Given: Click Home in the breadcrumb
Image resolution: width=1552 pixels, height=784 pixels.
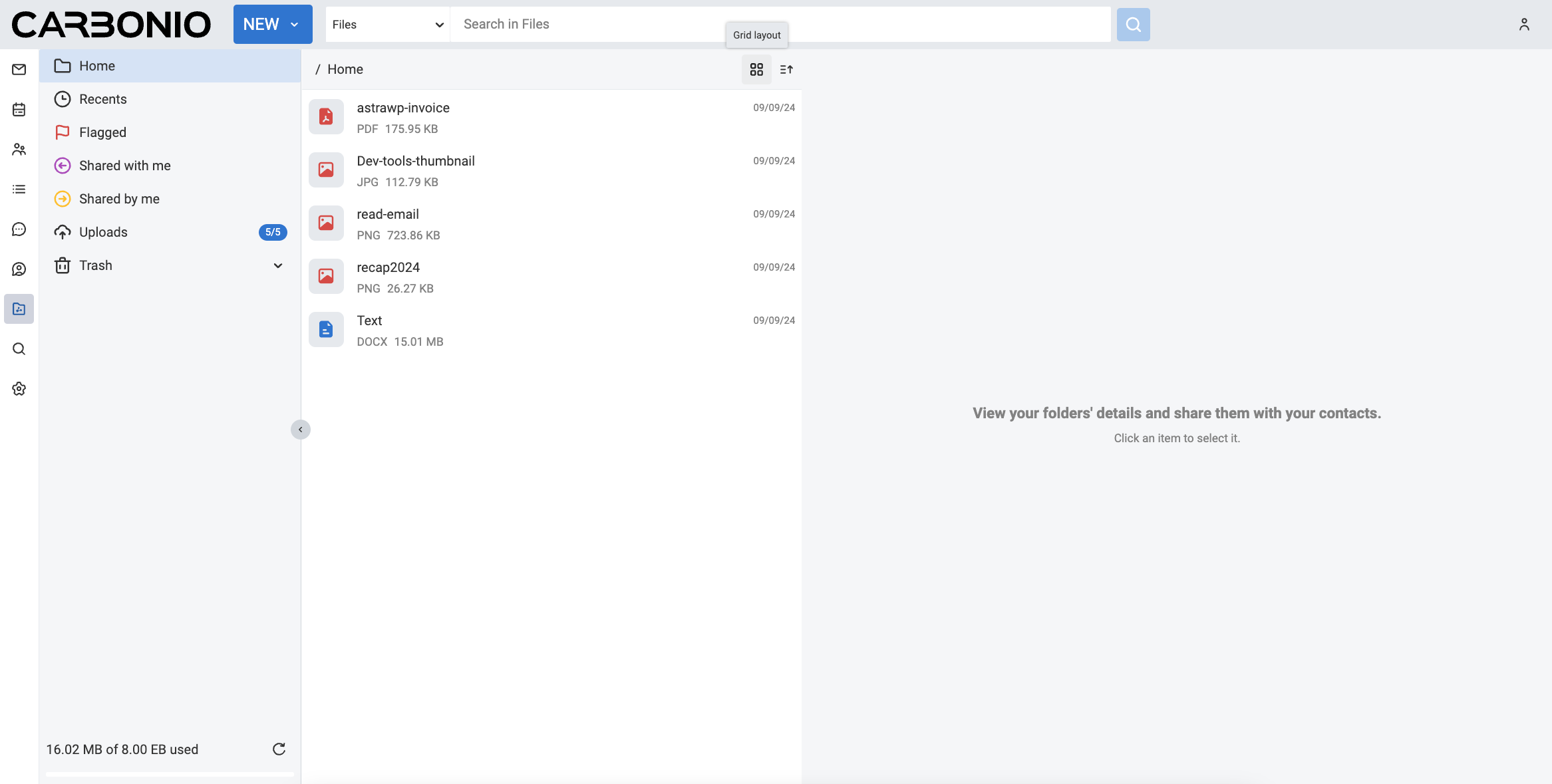Looking at the screenshot, I should click(x=345, y=70).
